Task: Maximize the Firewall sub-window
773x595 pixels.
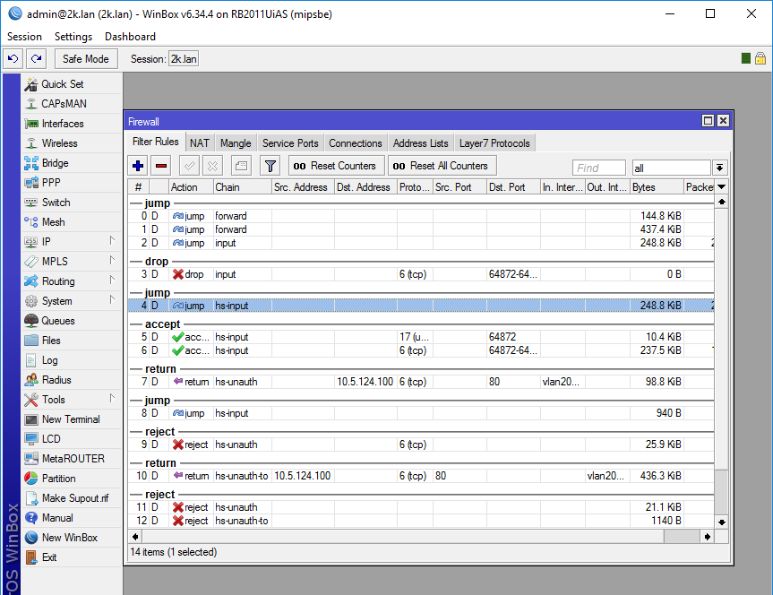Action: pyautogui.click(x=707, y=121)
